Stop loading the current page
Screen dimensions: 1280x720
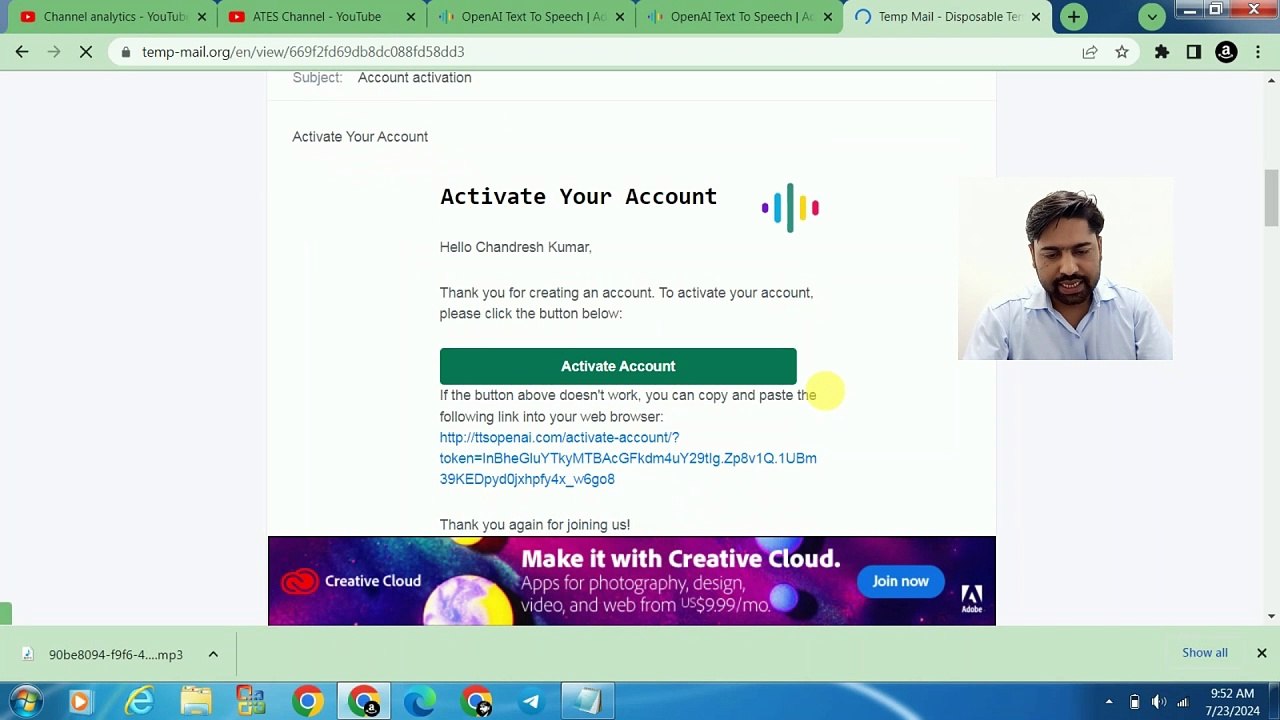point(86,51)
